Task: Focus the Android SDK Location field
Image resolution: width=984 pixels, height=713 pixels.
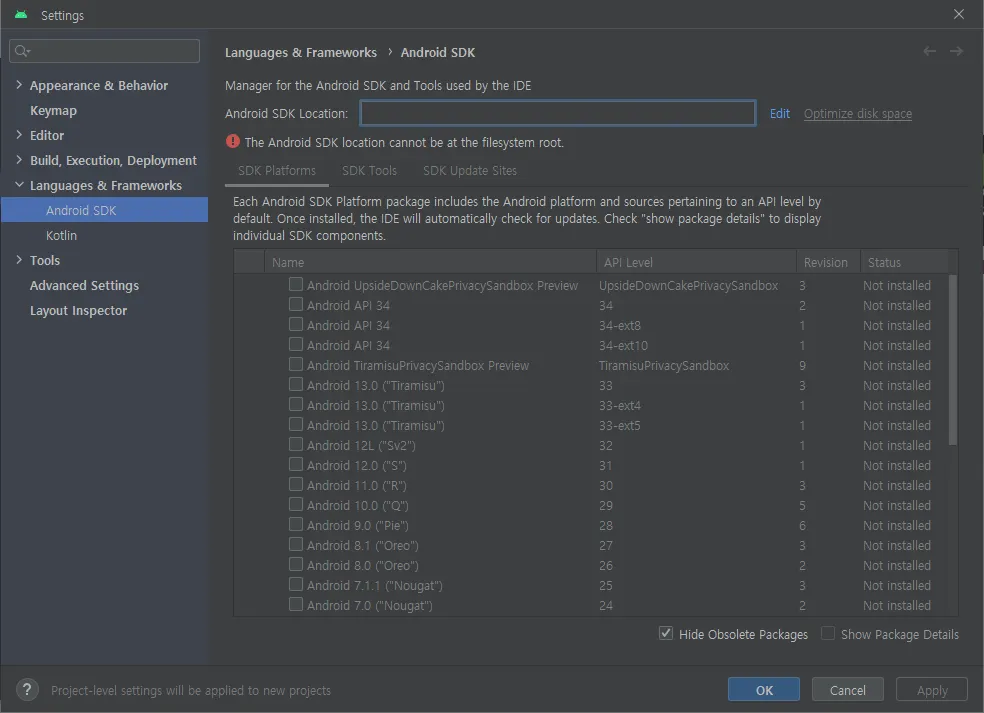Action: (x=557, y=113)
